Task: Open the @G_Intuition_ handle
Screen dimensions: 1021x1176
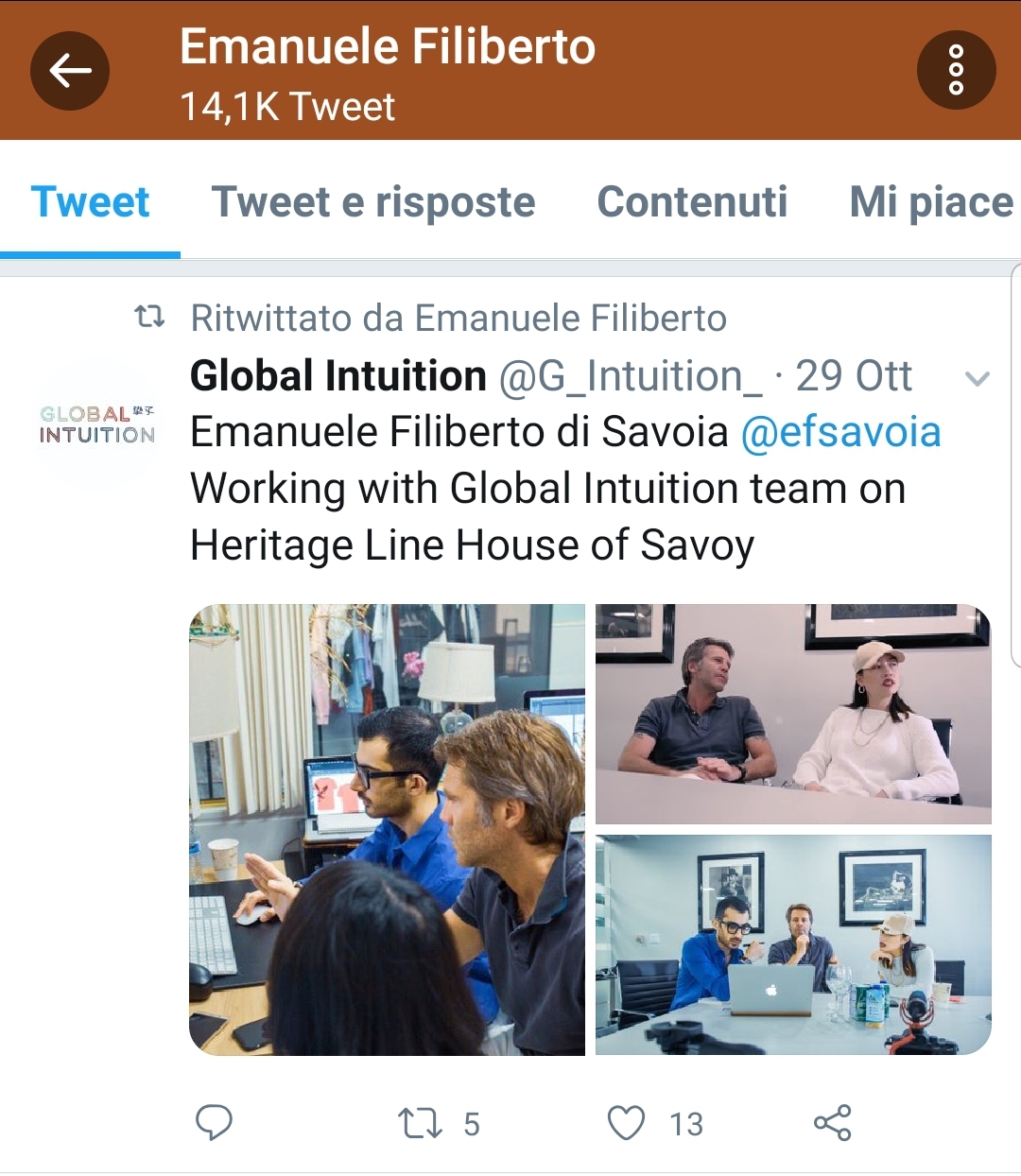Action: (x=631, y=376)
